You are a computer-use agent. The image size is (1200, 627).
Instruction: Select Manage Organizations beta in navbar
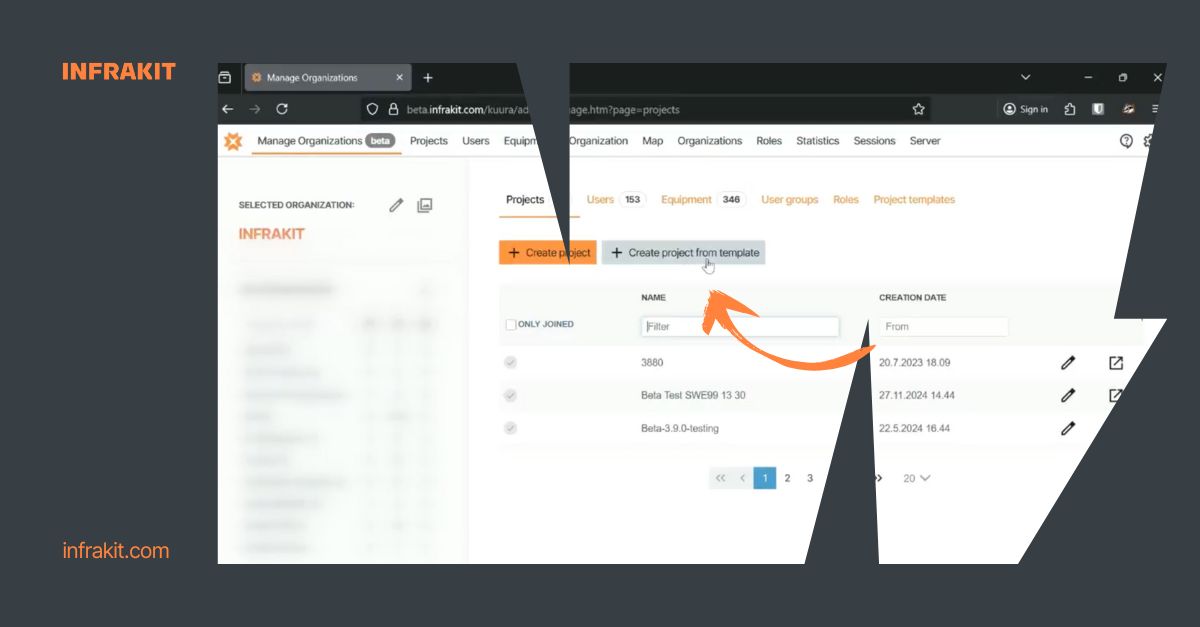326,141
